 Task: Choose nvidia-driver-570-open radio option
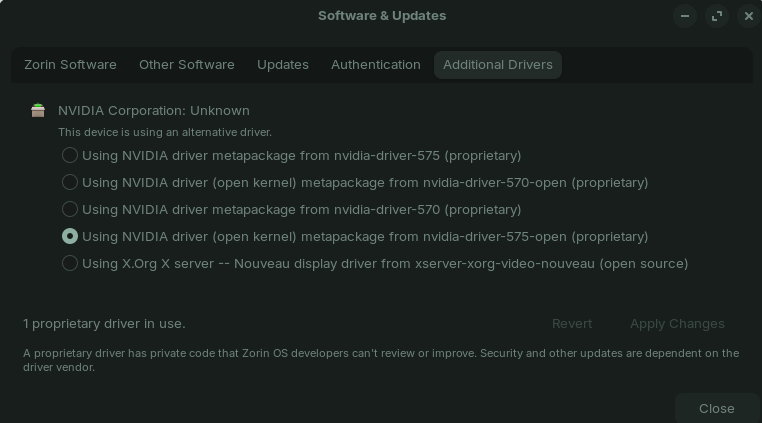click(69, 182)
